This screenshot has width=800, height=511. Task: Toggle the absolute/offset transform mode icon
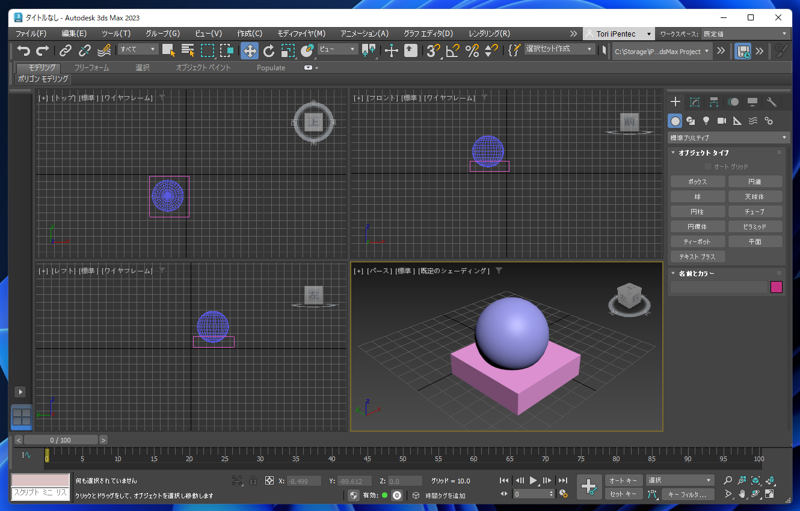click(269, 480)
